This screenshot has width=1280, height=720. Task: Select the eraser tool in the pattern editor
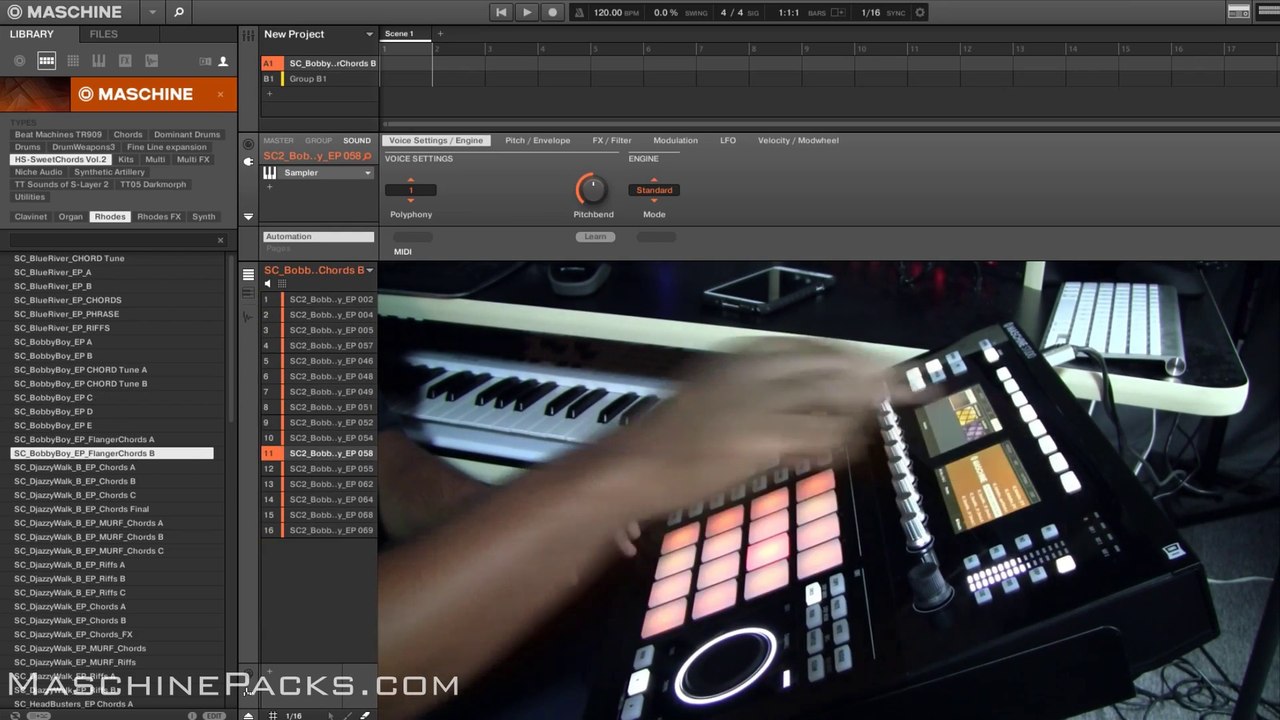pyautogui.click(x=364, y=715)
